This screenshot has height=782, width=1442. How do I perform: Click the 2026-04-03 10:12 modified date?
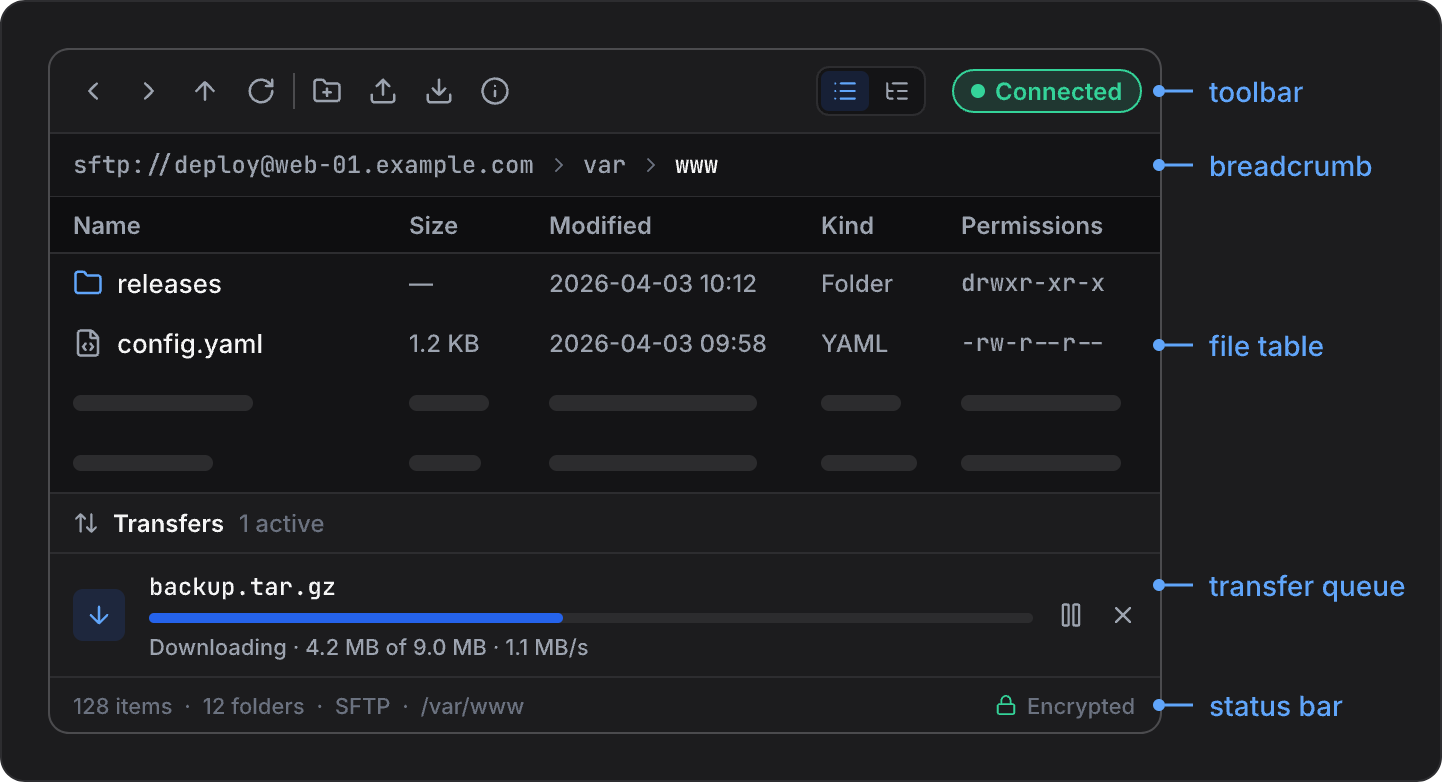click(653, 284)
